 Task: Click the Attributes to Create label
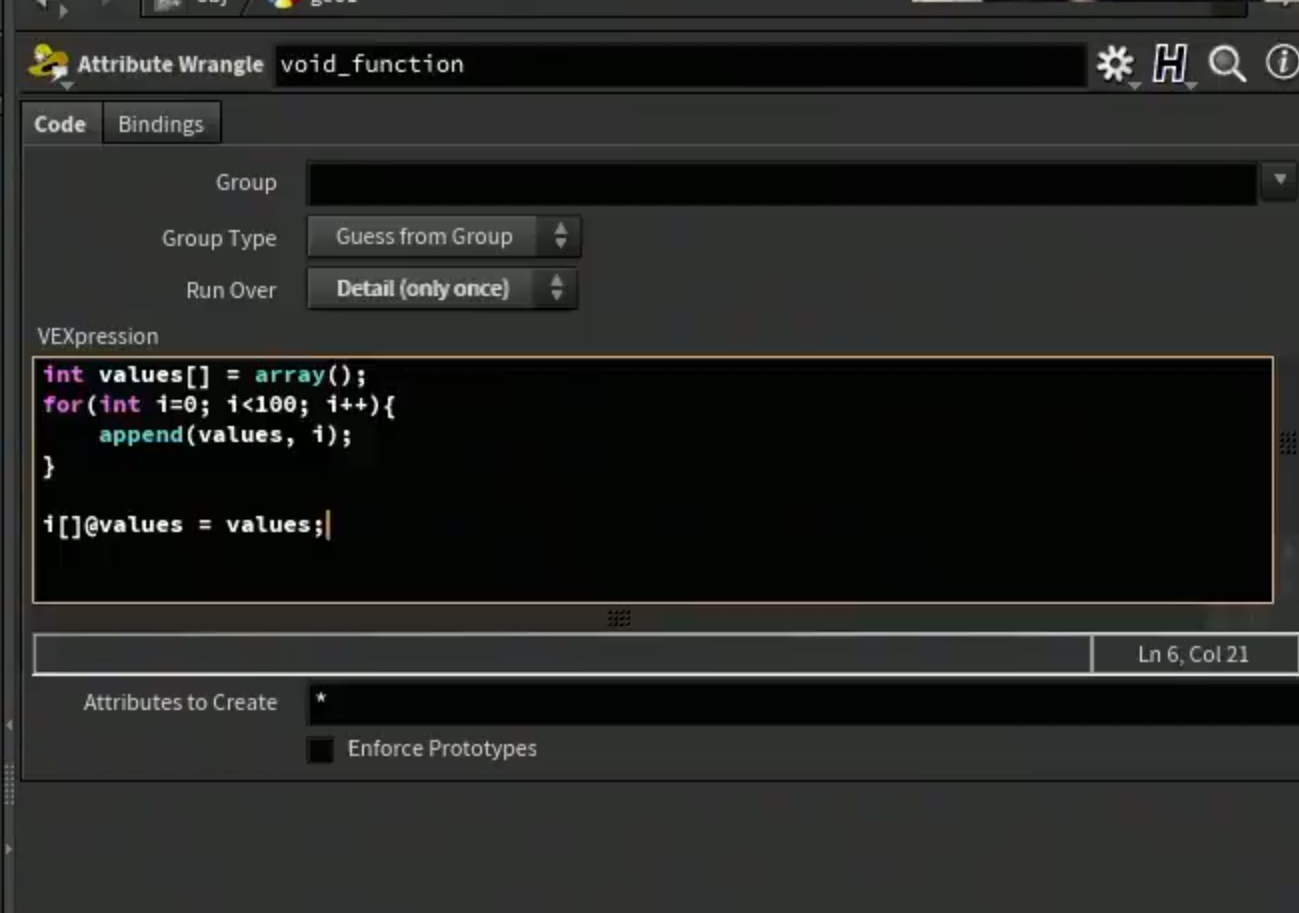[x=180, y=702]
